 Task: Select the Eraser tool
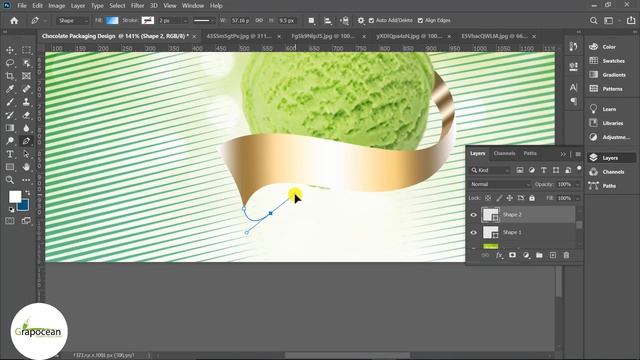point(26,115)
